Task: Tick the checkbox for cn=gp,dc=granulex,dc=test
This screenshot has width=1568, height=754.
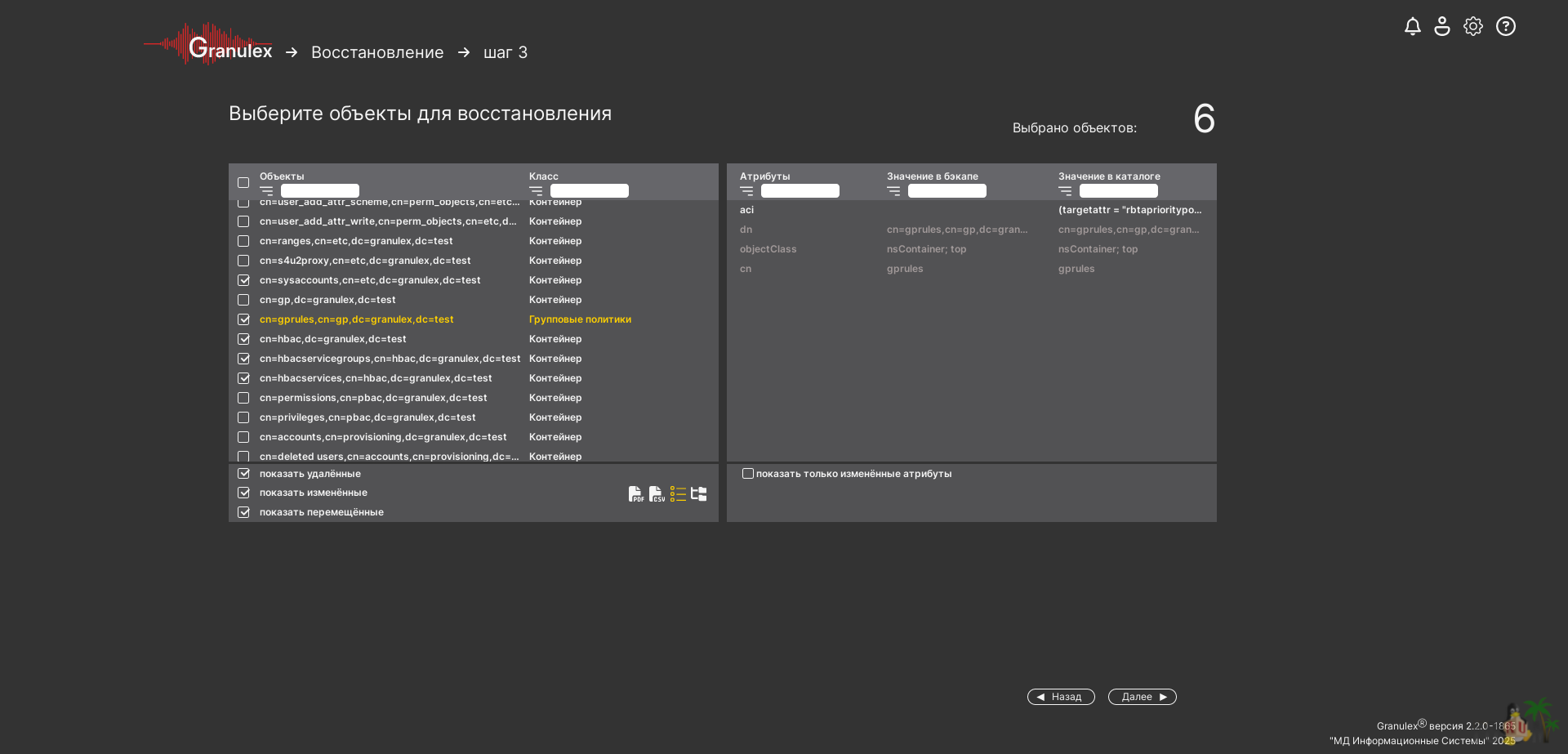Action: tap(243, 300)
